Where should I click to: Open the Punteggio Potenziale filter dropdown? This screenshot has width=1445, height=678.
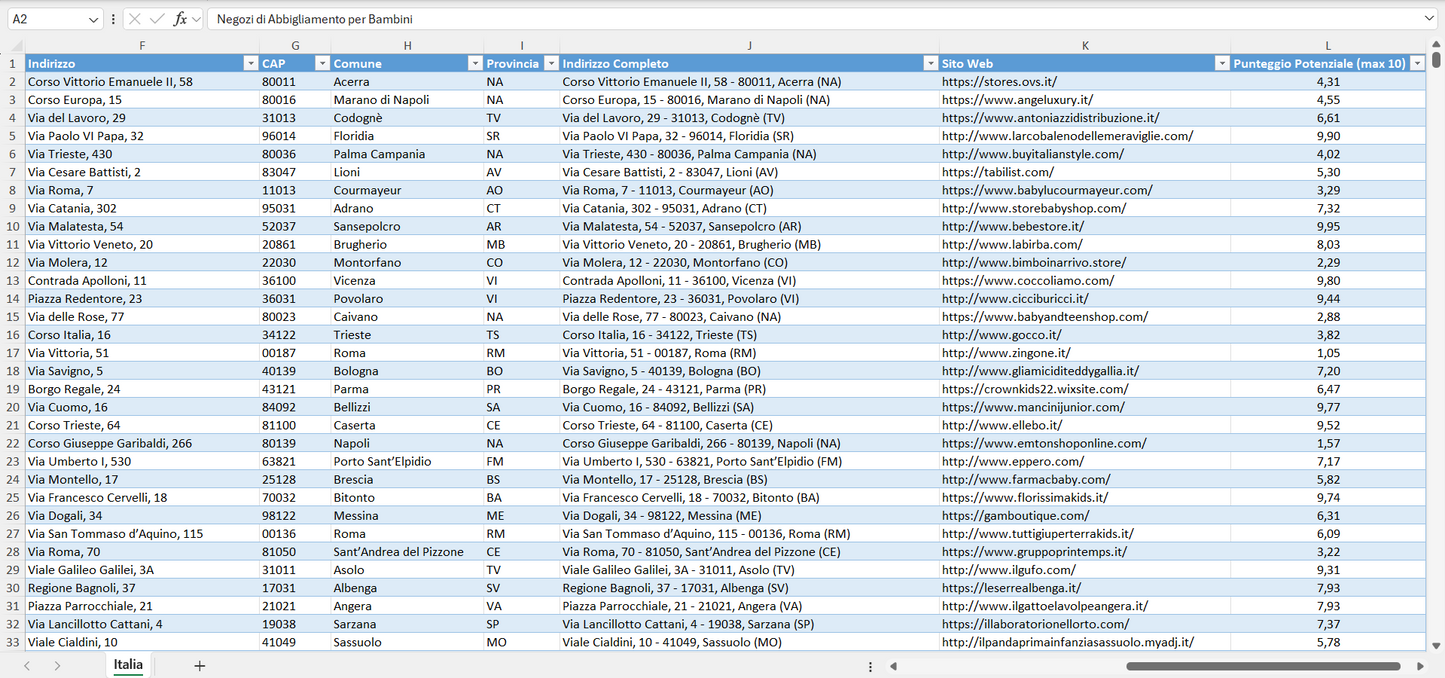(1417, 64)
